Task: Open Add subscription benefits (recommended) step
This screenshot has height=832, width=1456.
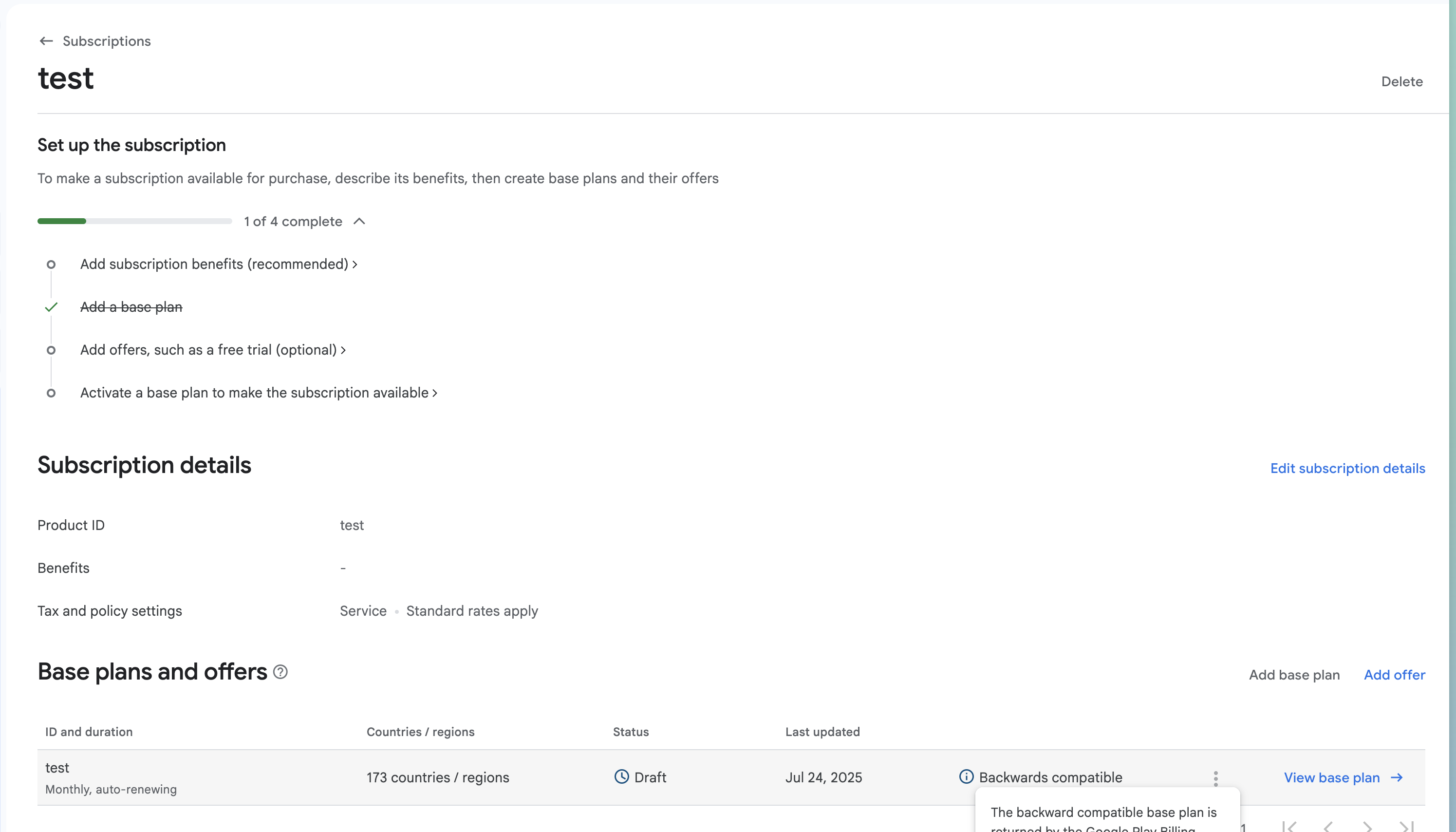Action: (x=219, y=264)
